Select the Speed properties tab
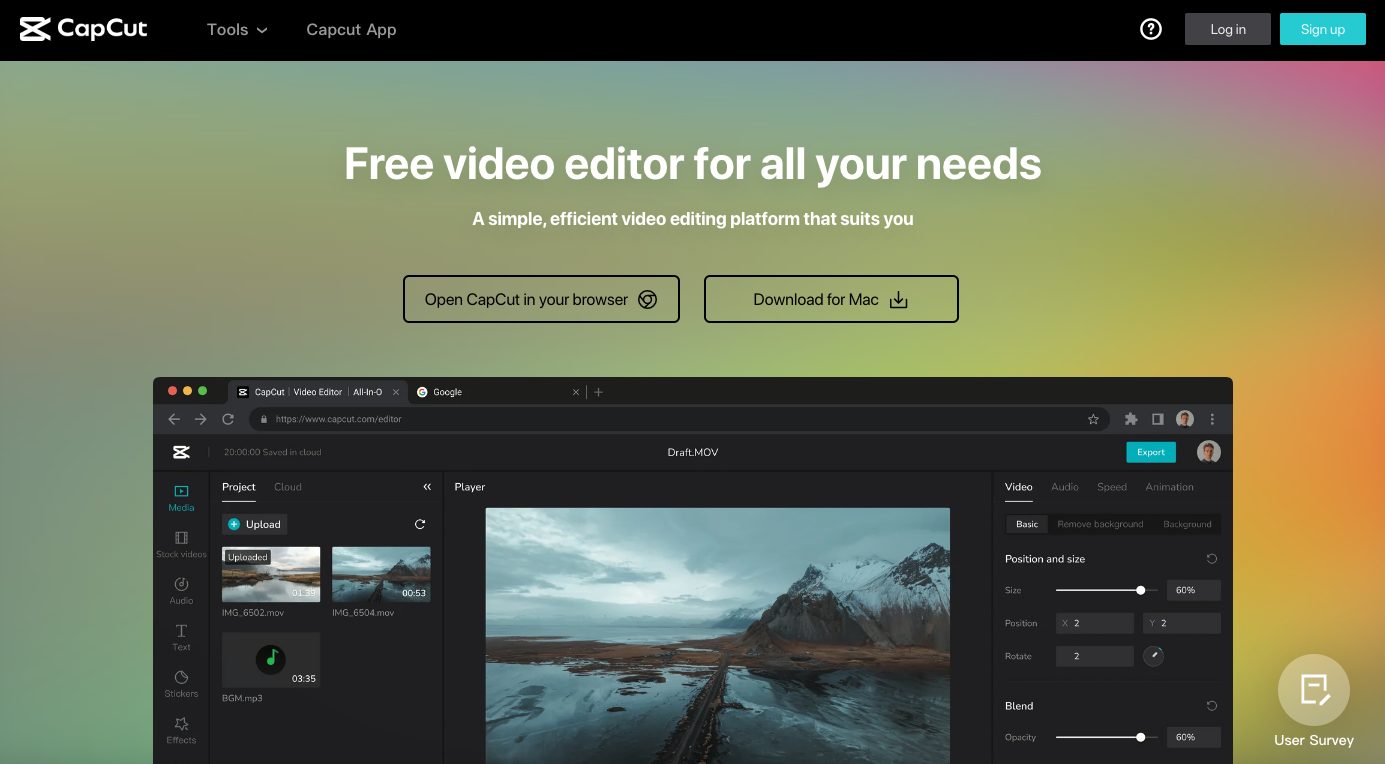Viewport: 1385px width, 764px height. pyautogui.click(x=1112, y=487)
